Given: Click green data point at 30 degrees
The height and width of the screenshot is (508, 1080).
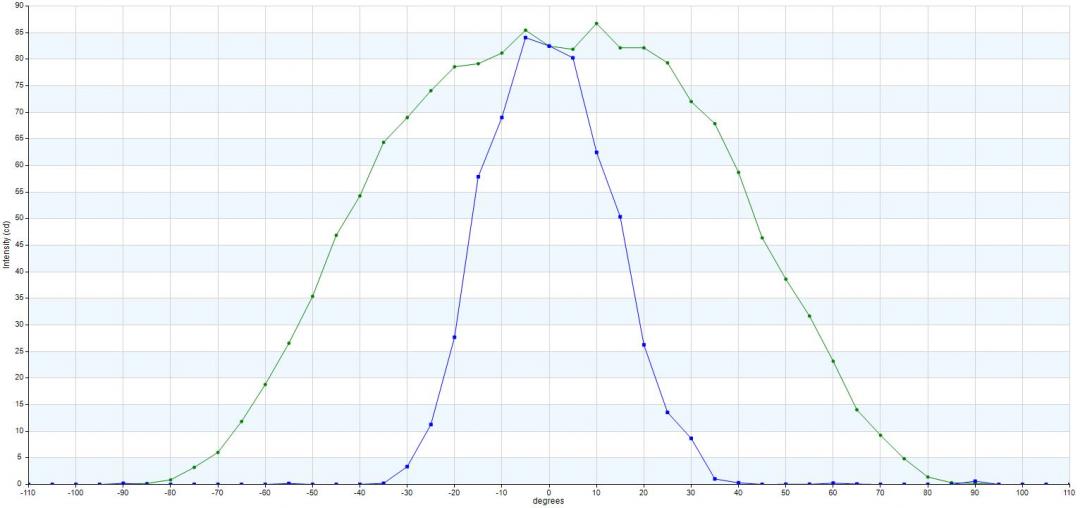Looking at the screenshot, I should (x=691, y=101).
